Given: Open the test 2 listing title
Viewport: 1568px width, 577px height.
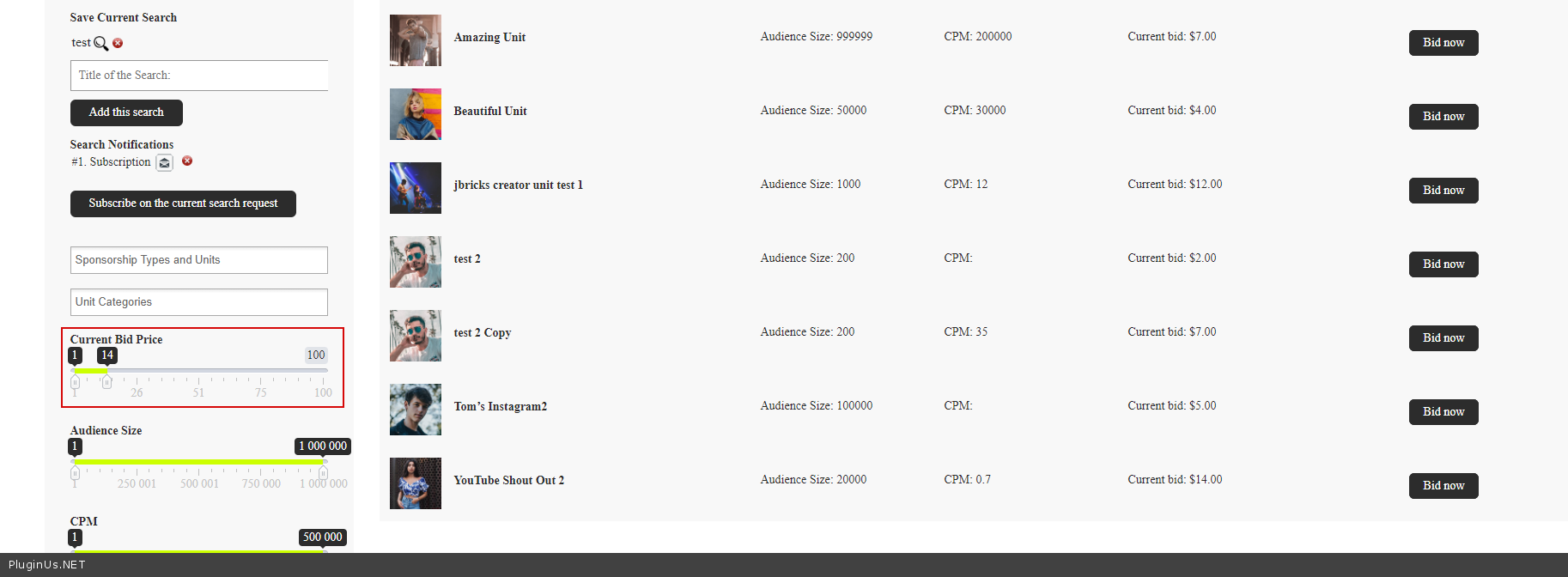Looking at the screenshot, I should click(x=467, y=259).
